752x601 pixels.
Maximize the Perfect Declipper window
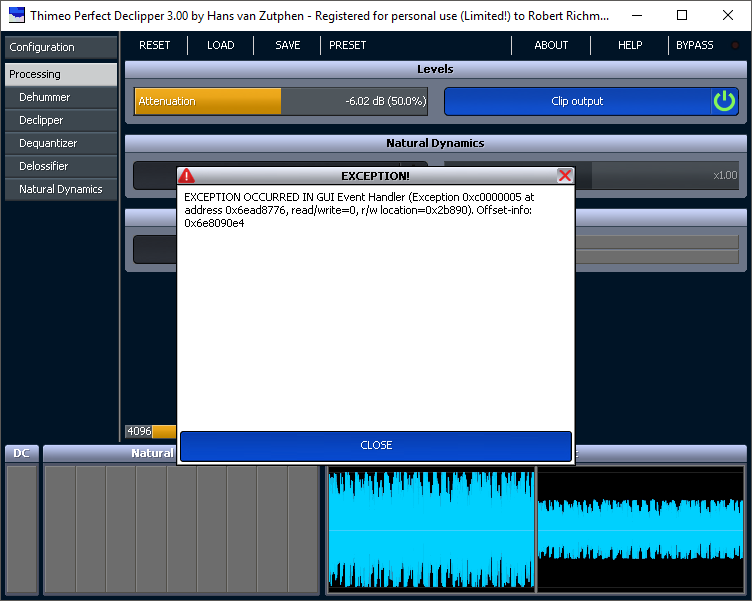[682, 15]
